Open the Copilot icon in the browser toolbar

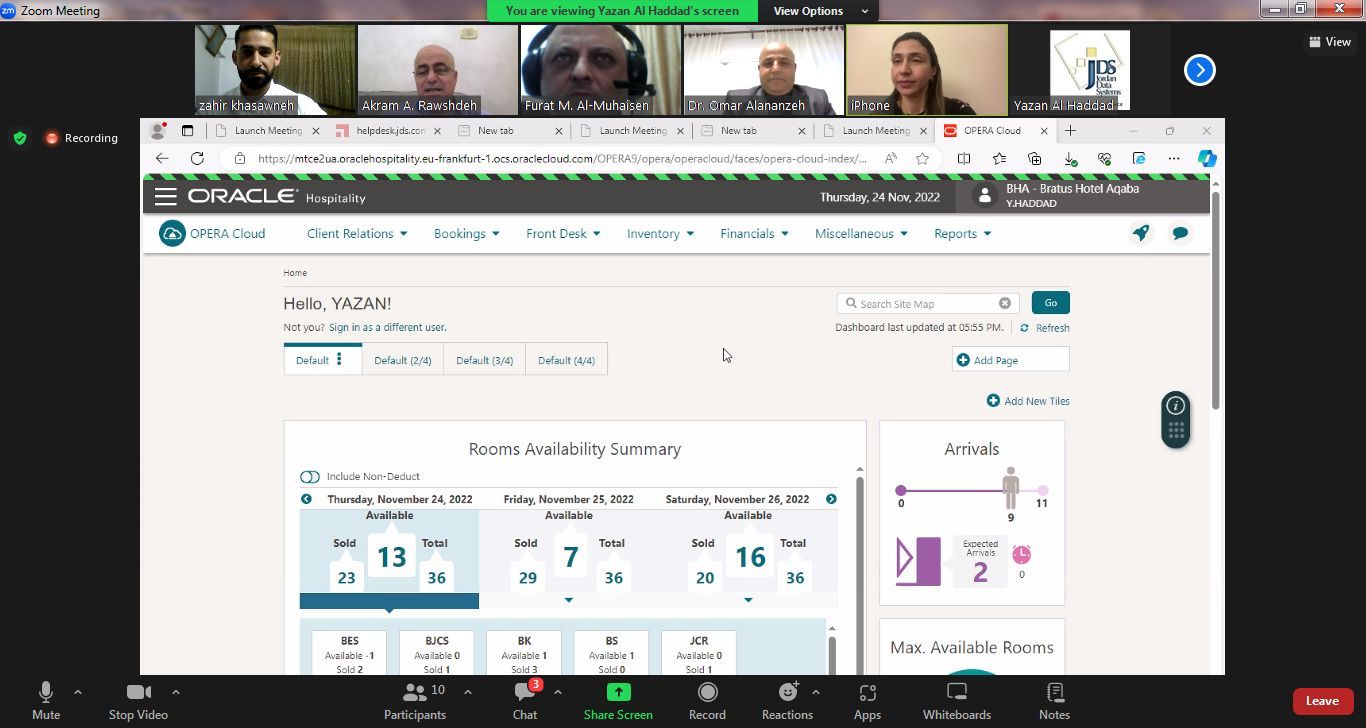tap(1207, 158)
